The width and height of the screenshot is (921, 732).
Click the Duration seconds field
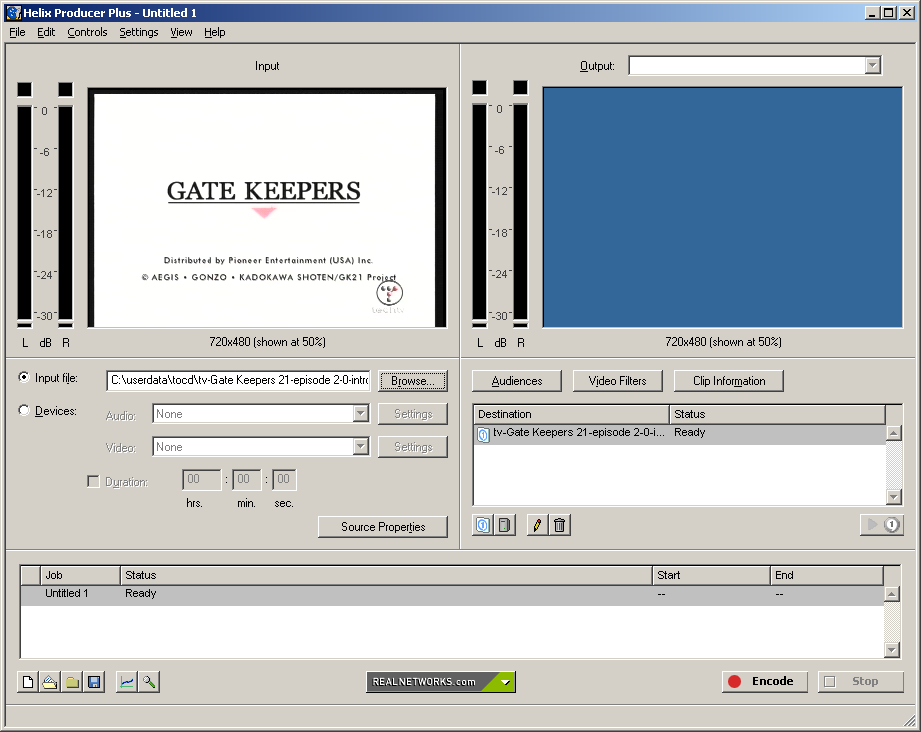click(284, 479)
